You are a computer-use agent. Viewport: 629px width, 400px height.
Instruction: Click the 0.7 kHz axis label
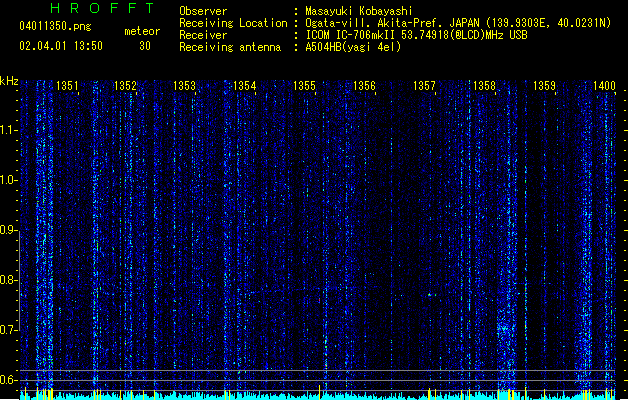tap(8, 330)
